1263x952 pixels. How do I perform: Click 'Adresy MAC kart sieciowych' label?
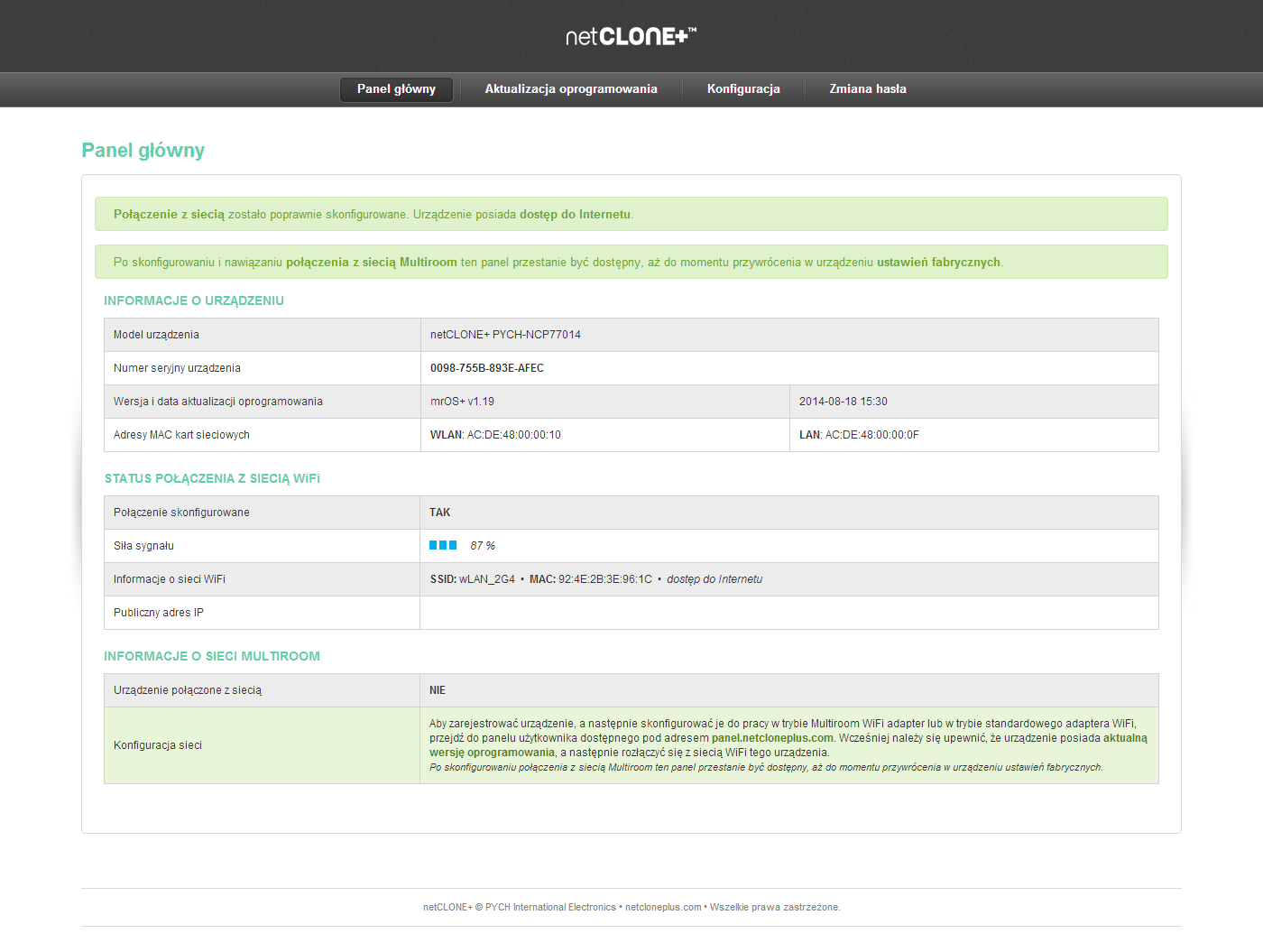click(181, 435)
